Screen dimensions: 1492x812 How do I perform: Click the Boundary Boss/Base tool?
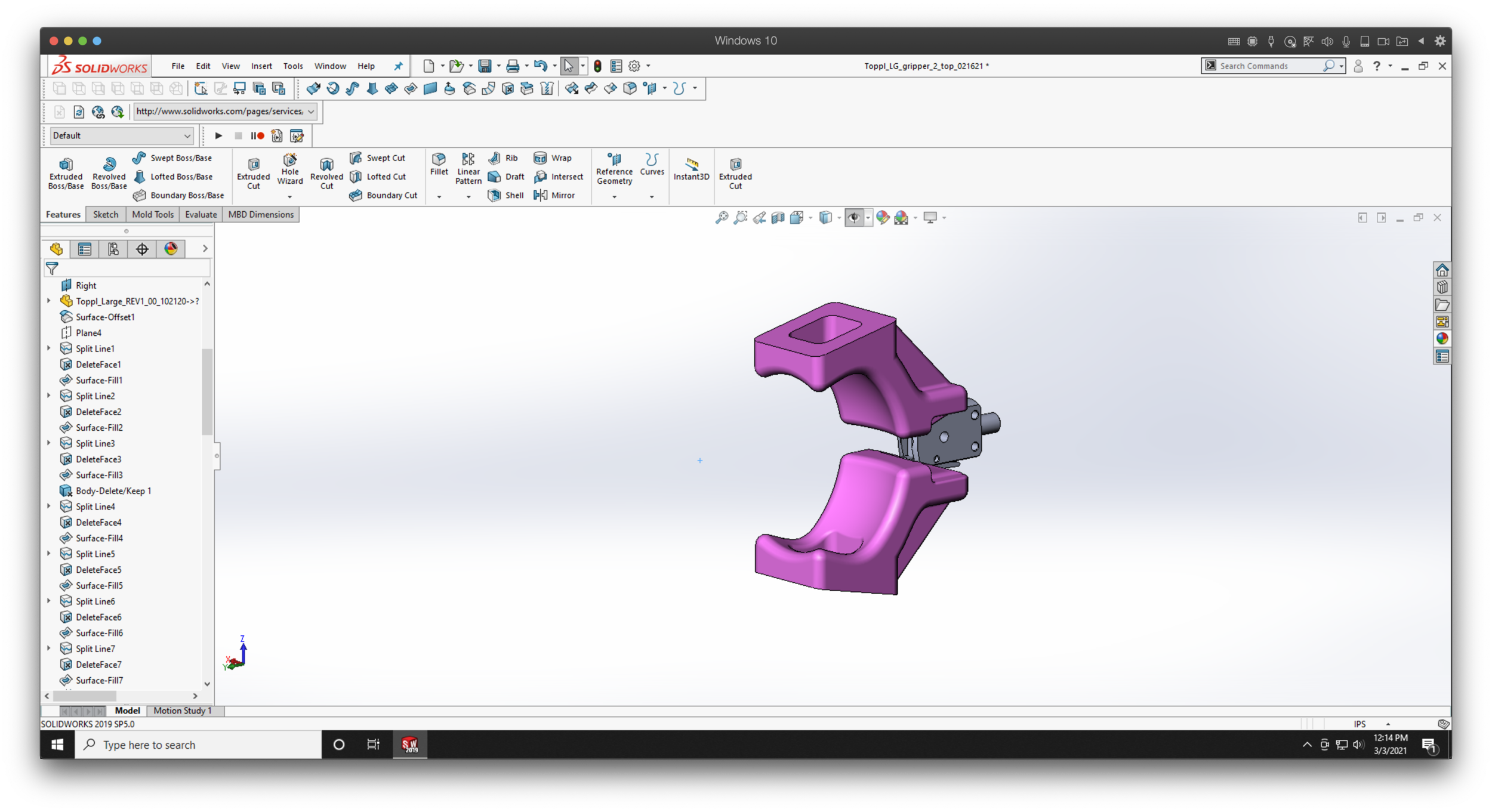coord(178,195)
